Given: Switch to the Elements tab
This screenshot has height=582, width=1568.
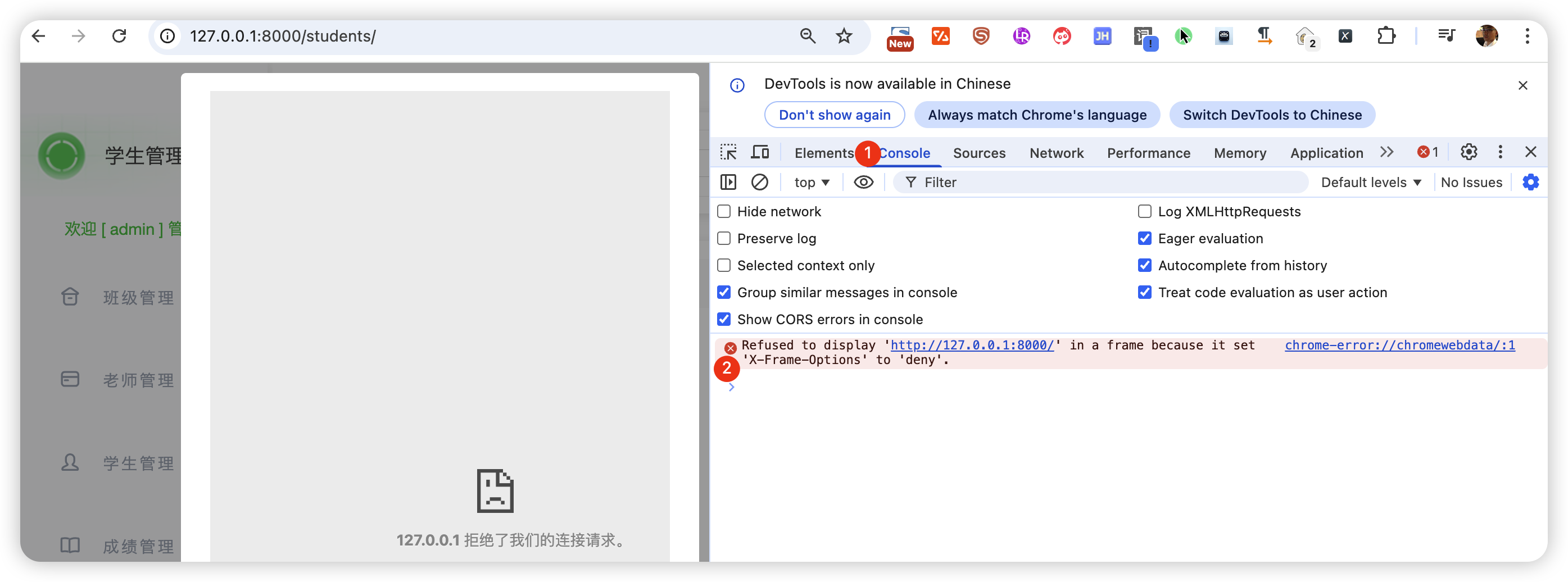Looking at the screenshot, I should click(823, 153).
